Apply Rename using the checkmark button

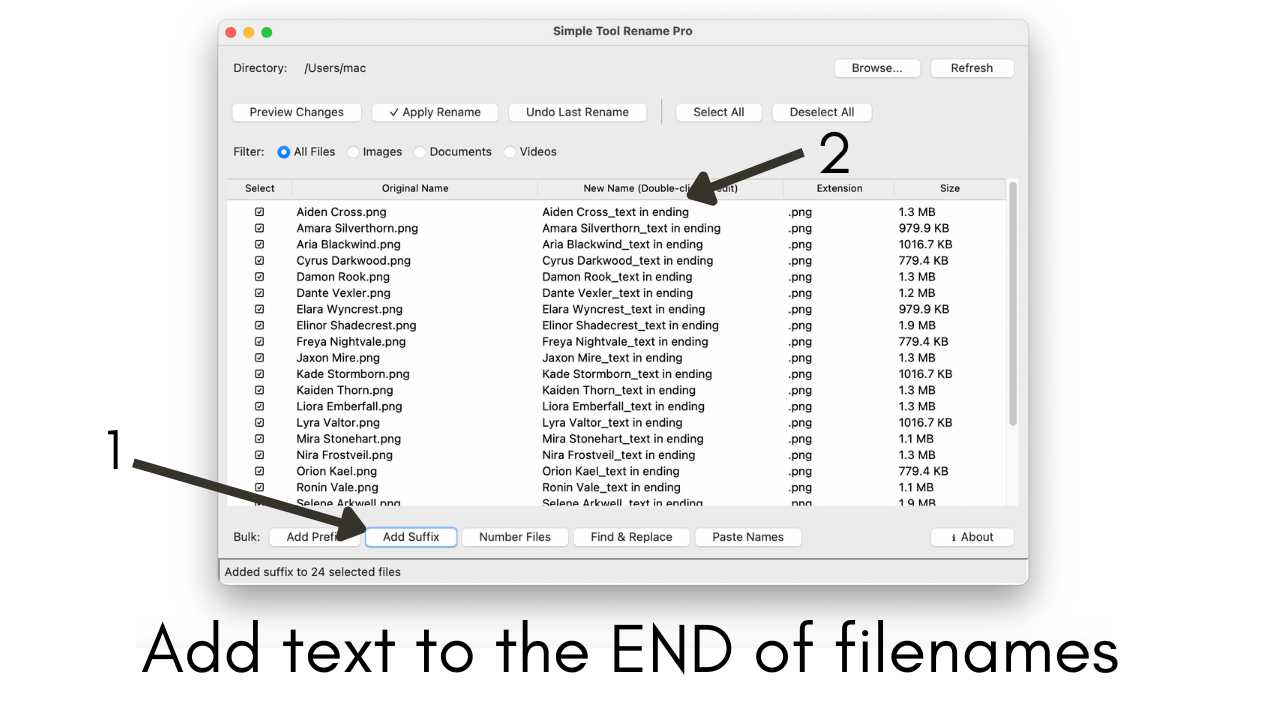(x=435, y=112)
